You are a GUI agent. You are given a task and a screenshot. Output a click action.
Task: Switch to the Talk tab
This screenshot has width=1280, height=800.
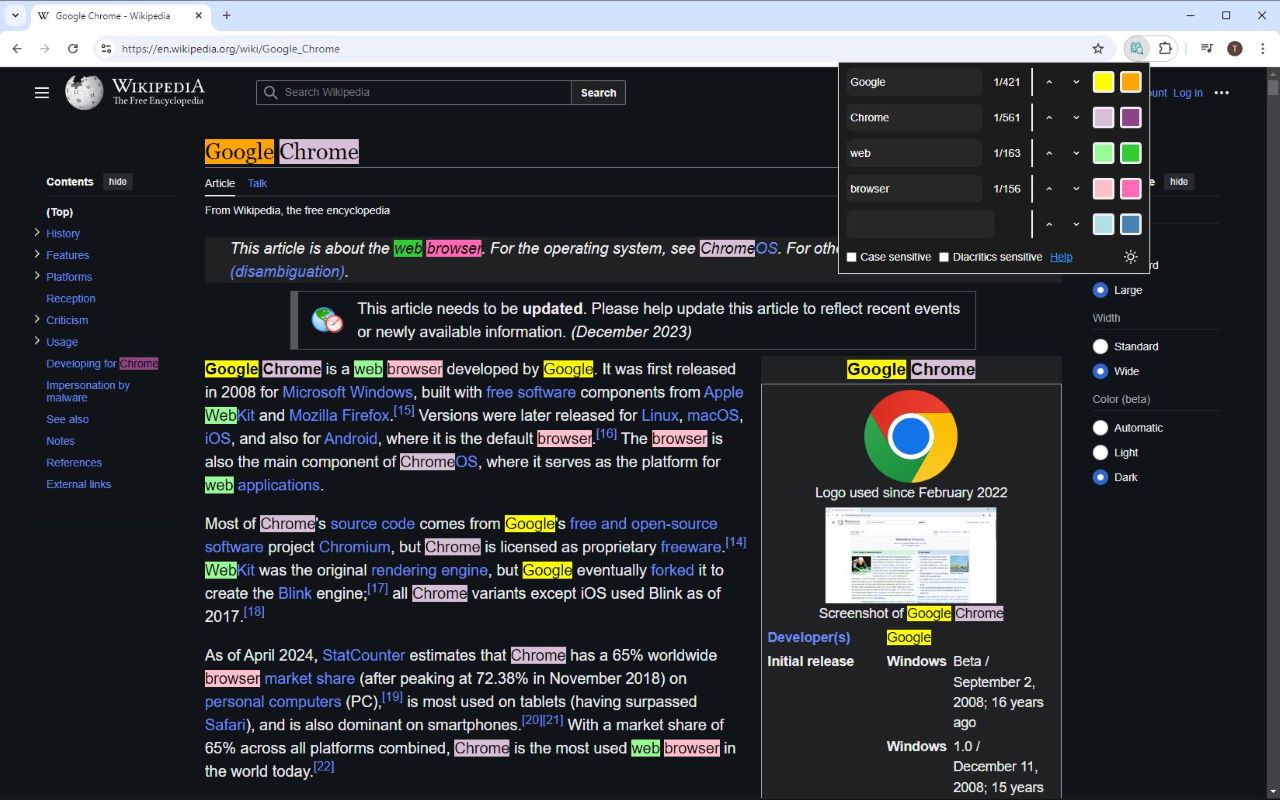tap(257, 183)
